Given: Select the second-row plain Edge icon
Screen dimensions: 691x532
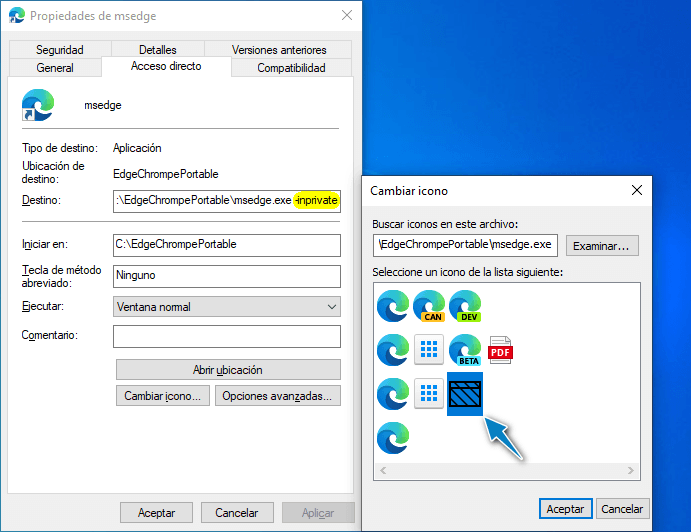Looking at the screenshot, I should click(x=393, y=350).
